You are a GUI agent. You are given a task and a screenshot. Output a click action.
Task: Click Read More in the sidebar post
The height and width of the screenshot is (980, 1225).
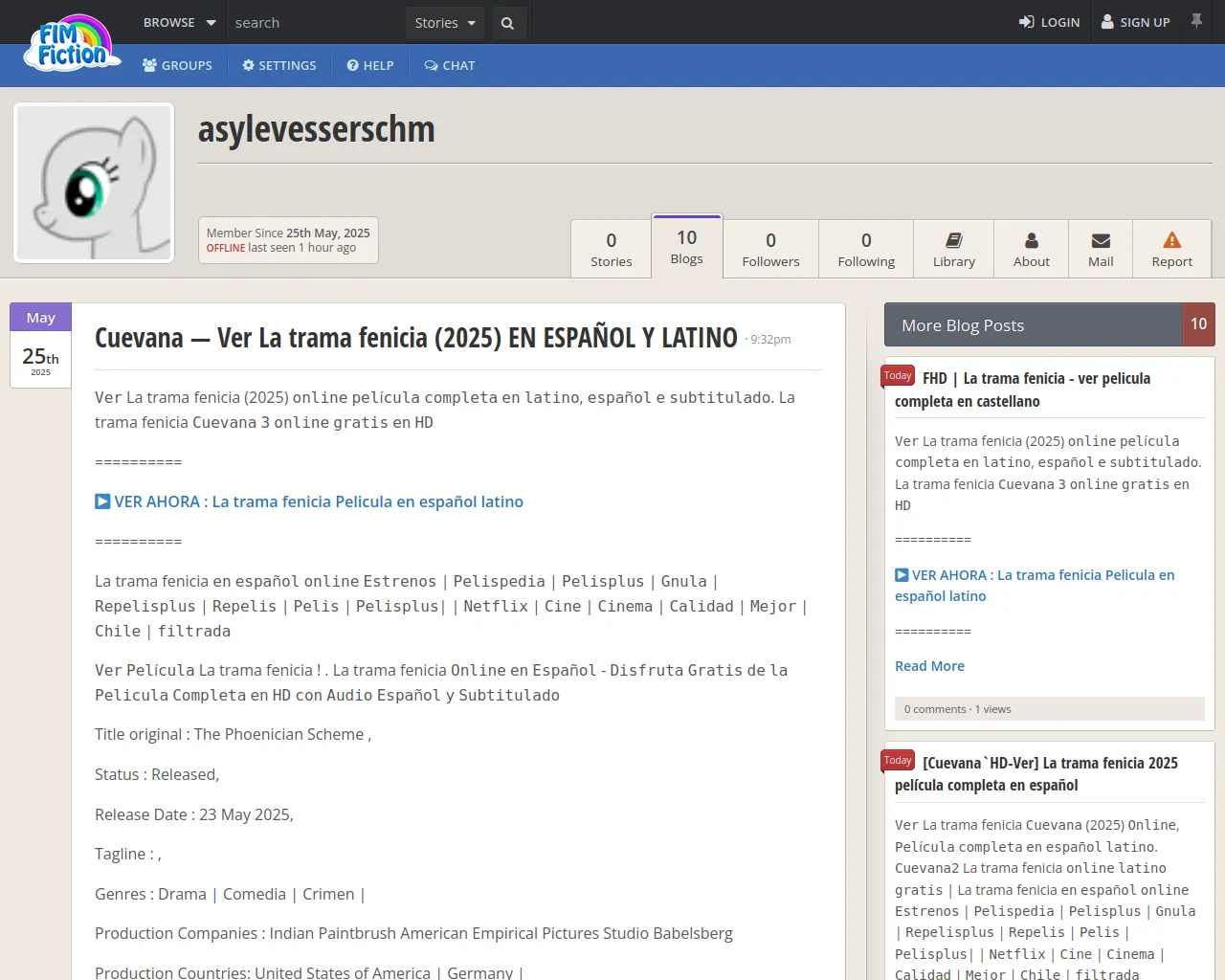(929, 666)
